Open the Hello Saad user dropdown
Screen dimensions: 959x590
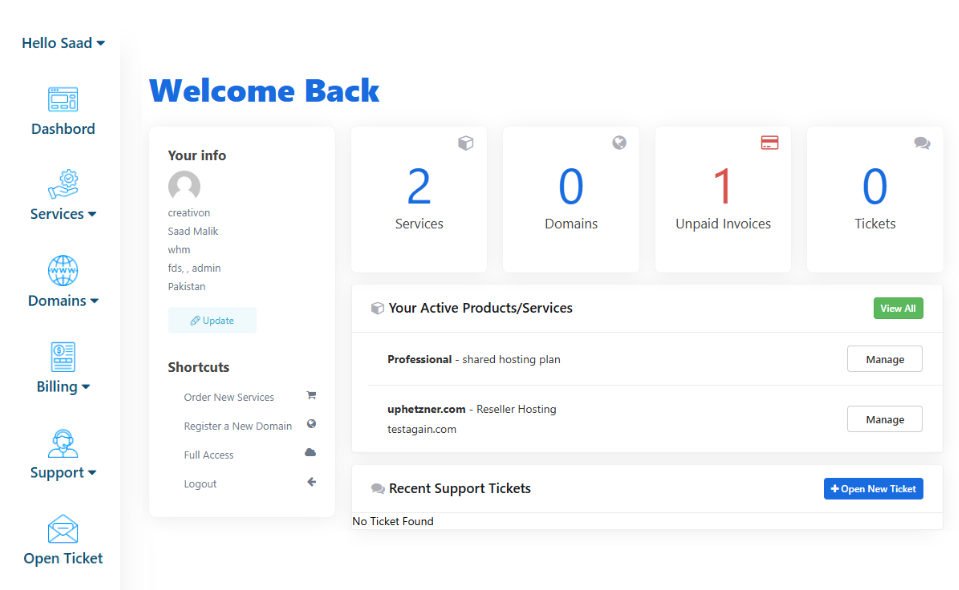click(x=62, y=43)
